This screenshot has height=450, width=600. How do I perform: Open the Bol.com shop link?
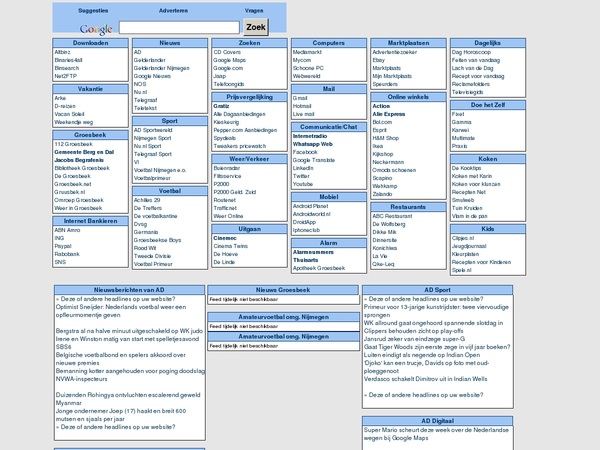point(382,122)
